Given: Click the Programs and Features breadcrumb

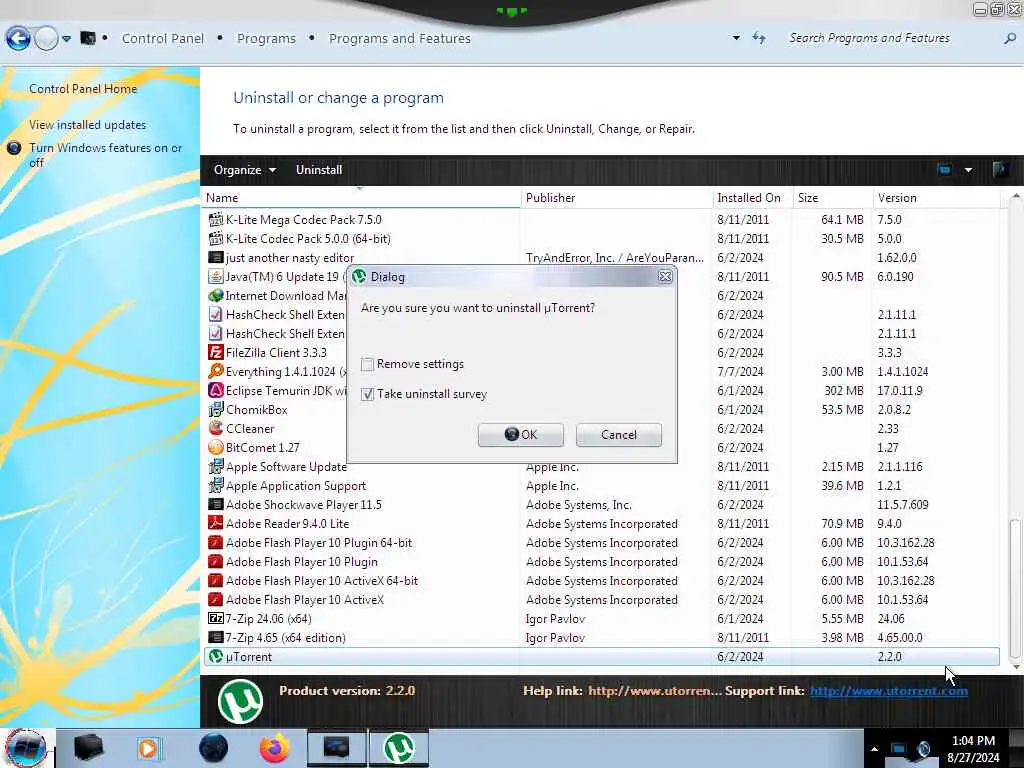Looking at the screenshot, I should tap(400, 39).
